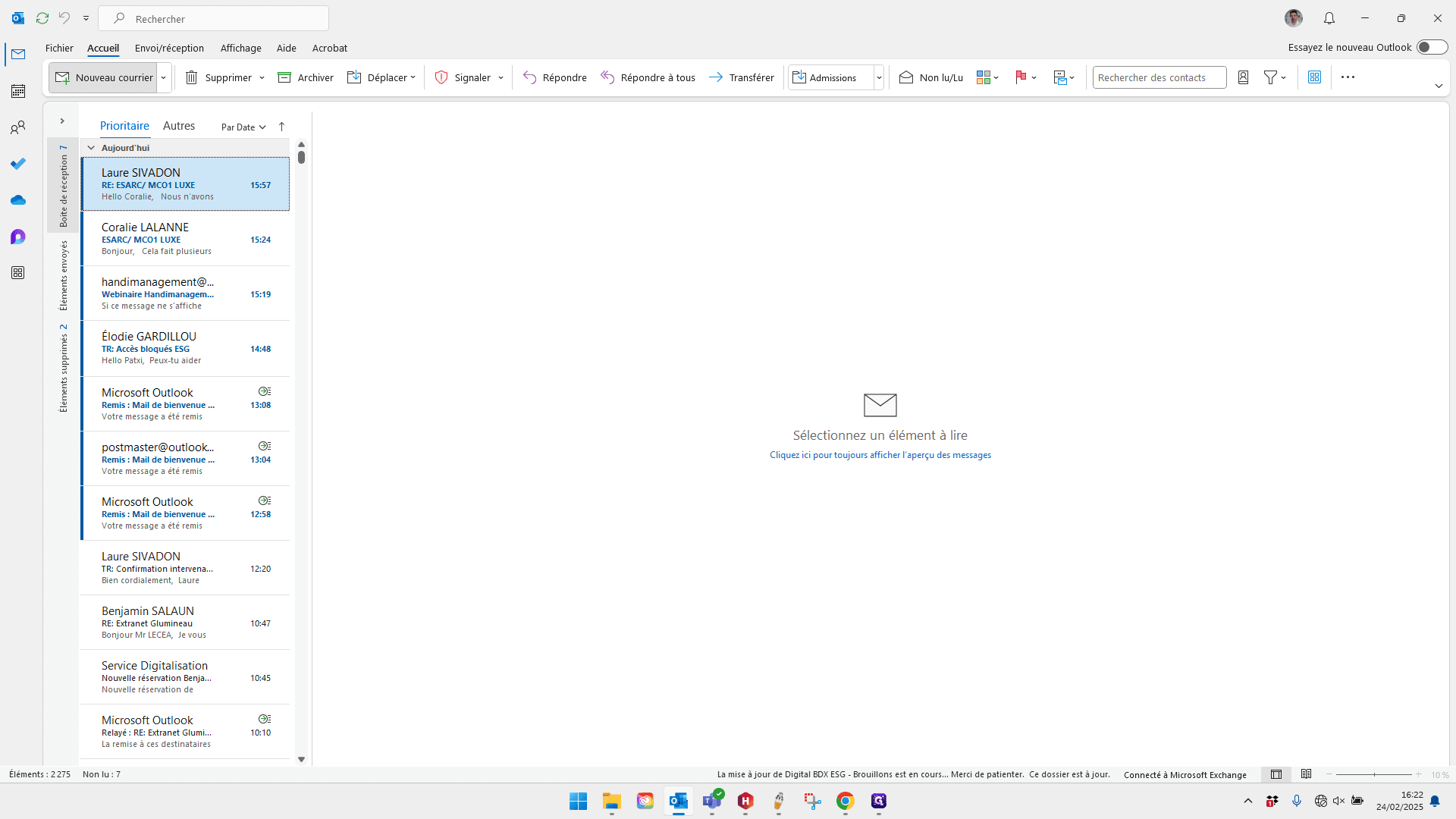Expand the Nouveau courrier dropdown arrow
Viewport: 1456px width, 819px height.
(x=164, y=77)
